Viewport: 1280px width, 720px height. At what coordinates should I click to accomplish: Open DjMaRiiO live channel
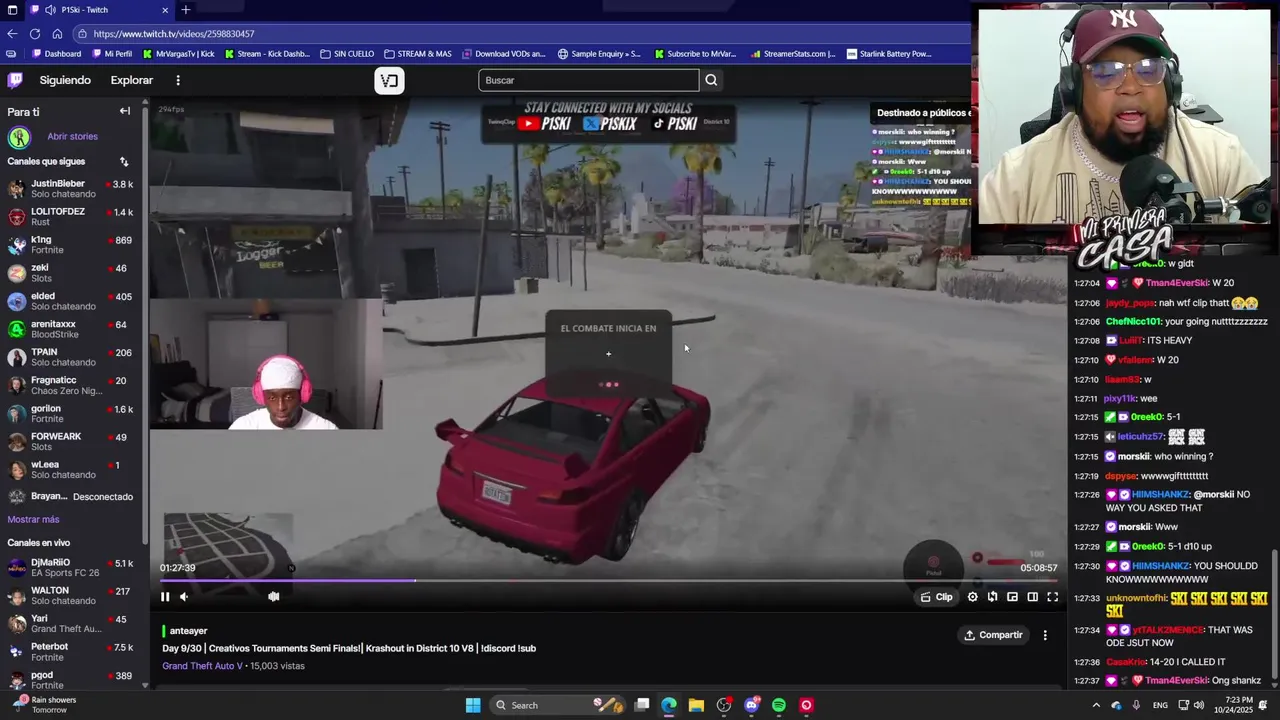click(71, 568)
